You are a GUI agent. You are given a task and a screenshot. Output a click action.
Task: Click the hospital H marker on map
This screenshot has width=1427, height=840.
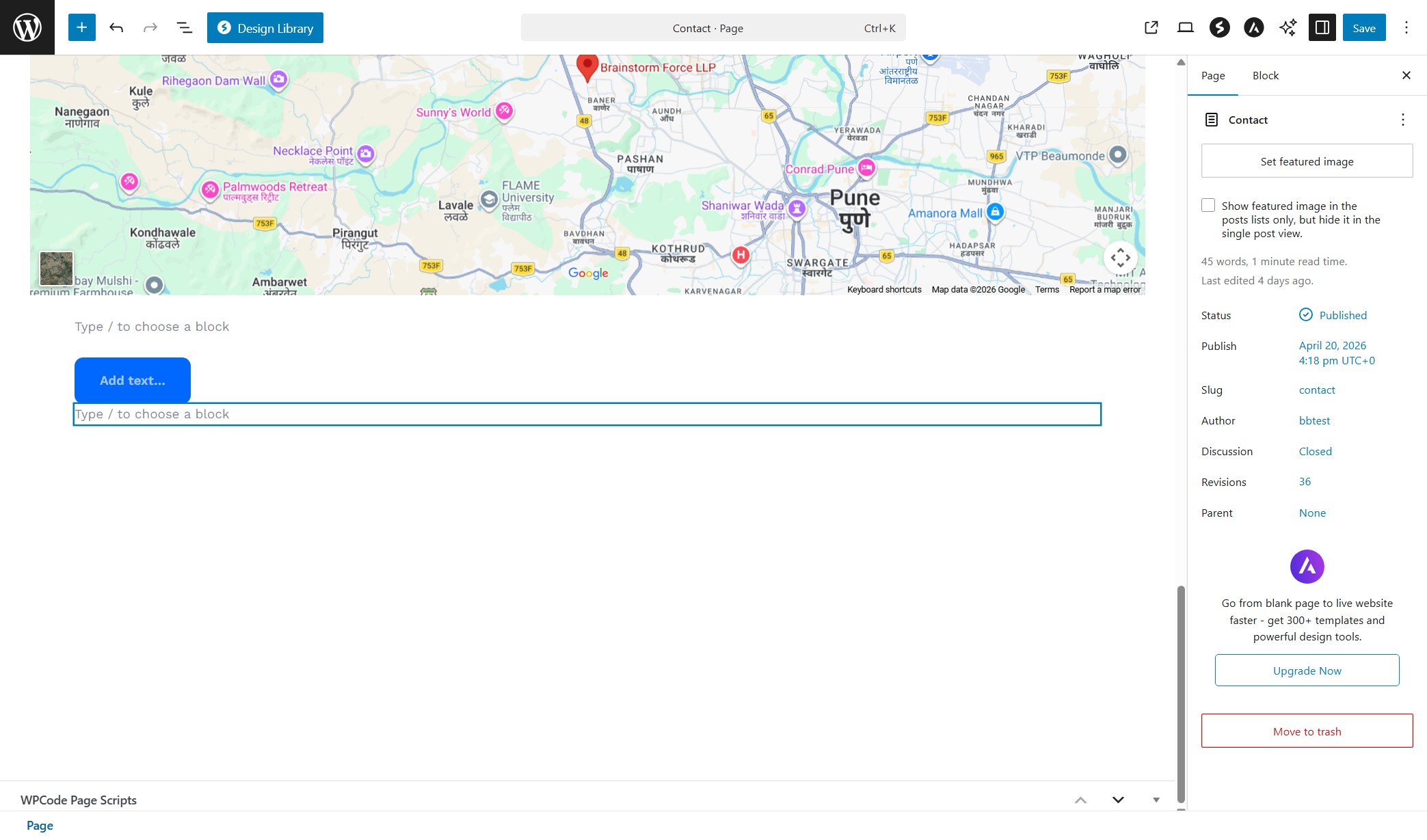(x=741, y=255)
